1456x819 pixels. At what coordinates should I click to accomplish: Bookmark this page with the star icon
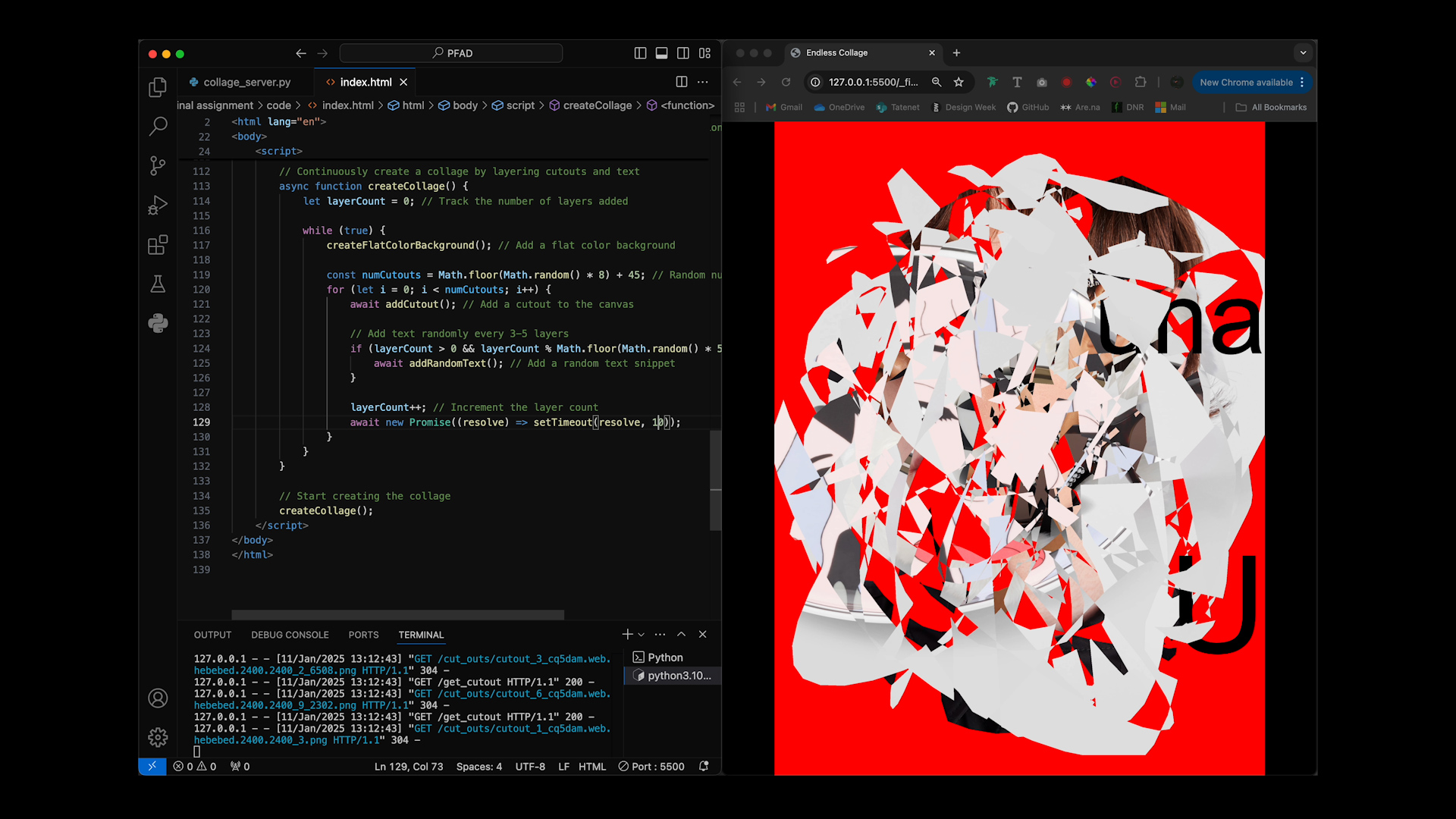(959, 82)
